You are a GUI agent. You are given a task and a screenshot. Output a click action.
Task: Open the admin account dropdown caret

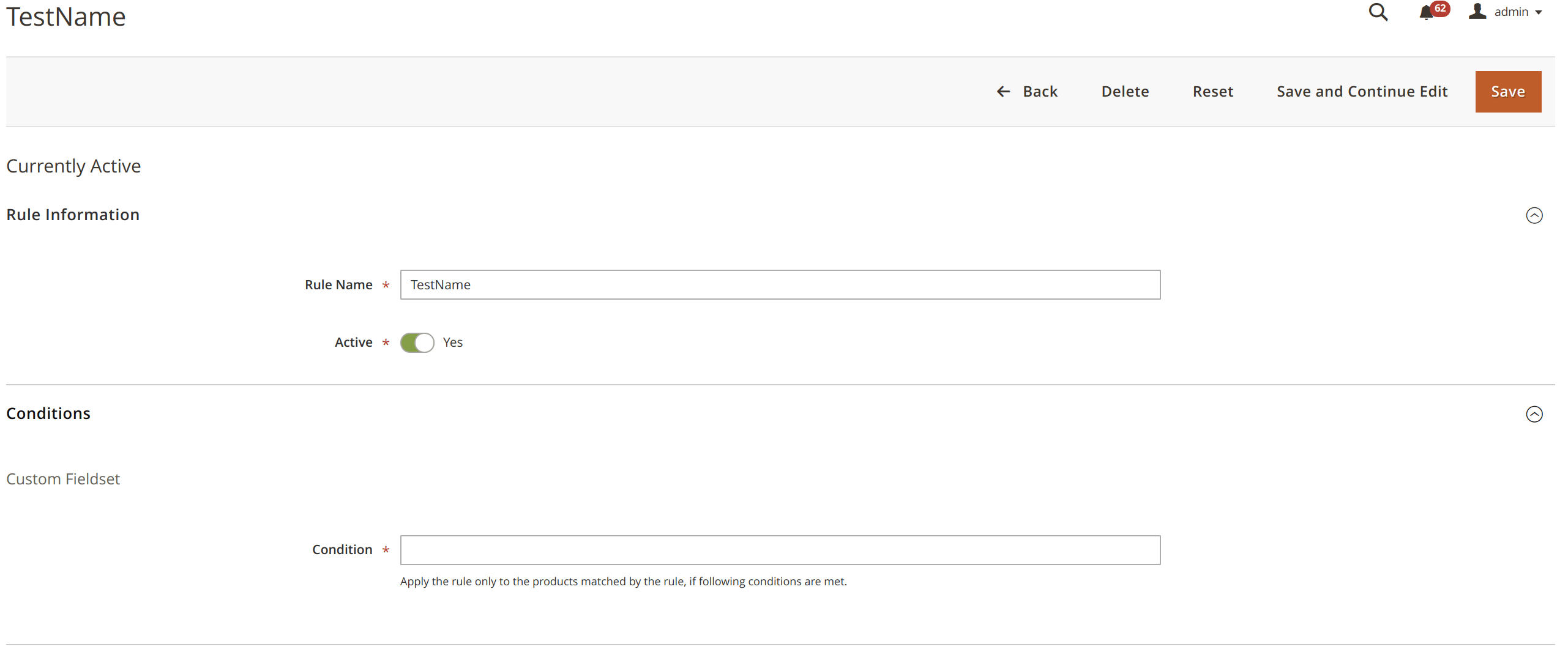1538,13
